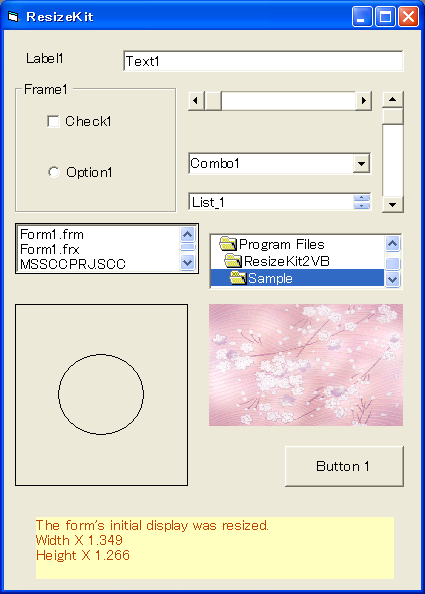
Task: Click the horizontal scrollbar left arrow
Action: click(196, 101)
